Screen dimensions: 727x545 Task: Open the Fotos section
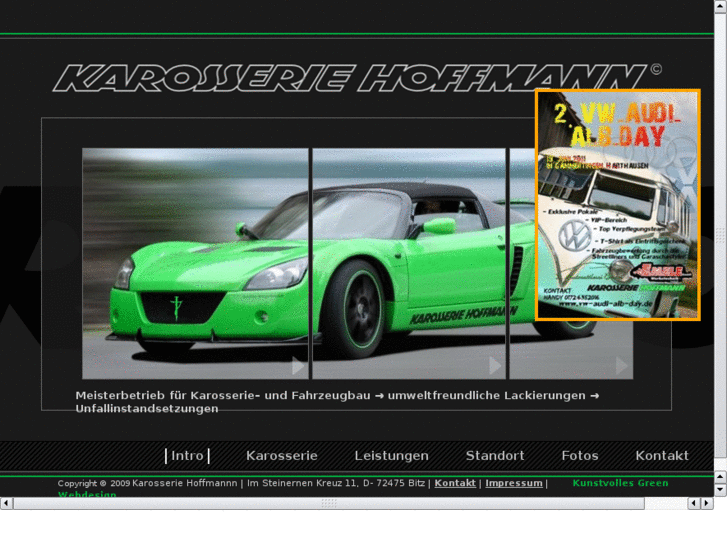click(580, 455)
